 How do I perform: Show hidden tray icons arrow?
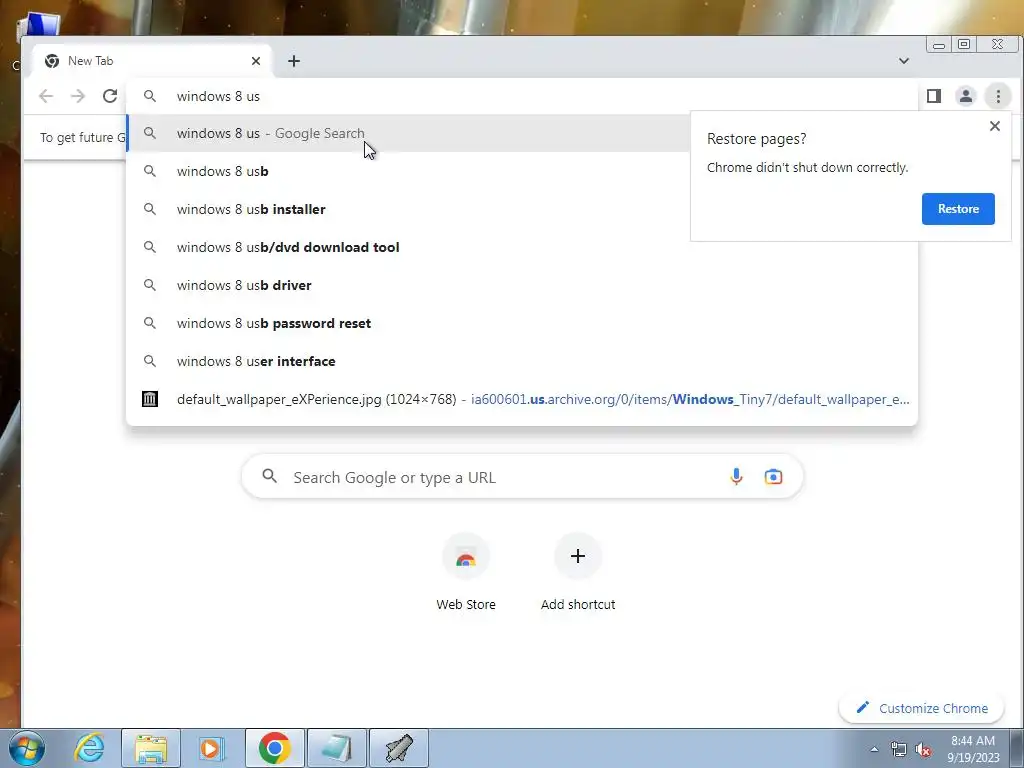pos(874,750)
